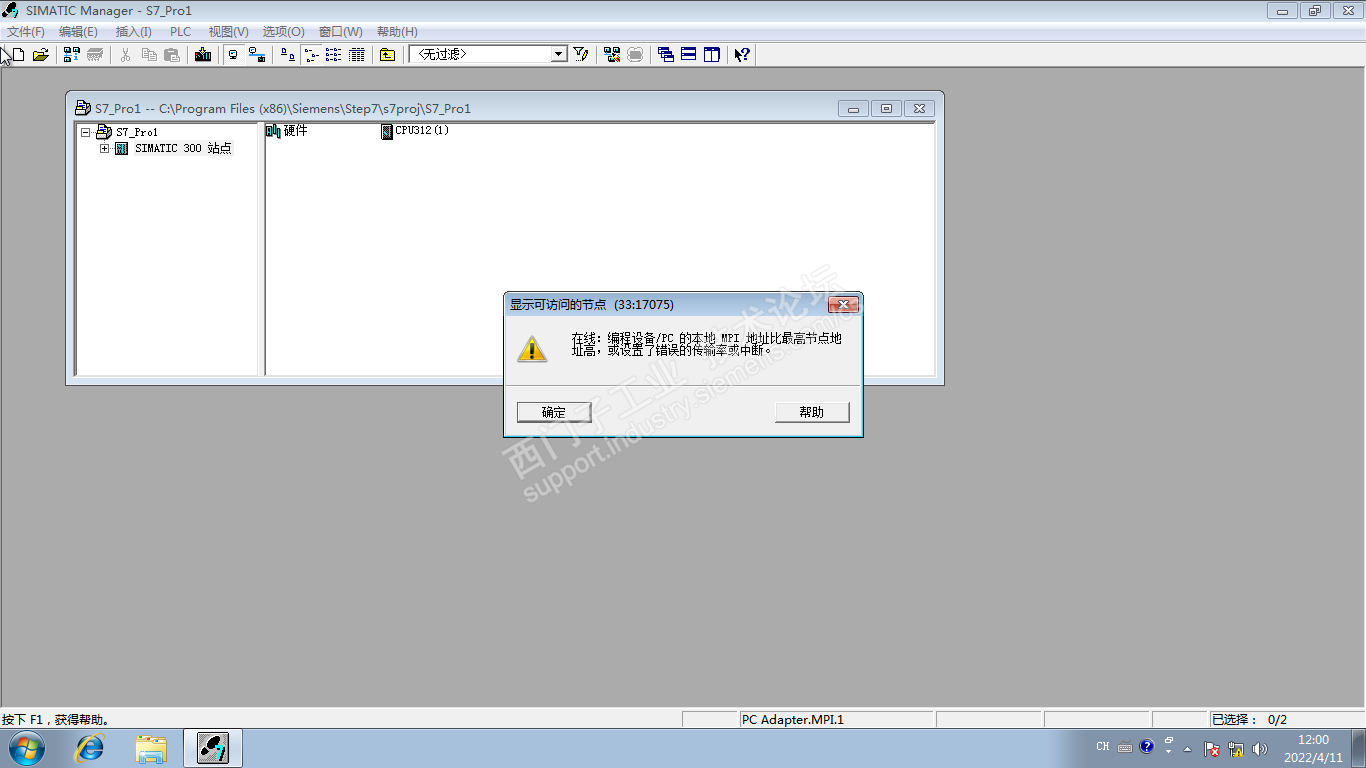The image size is (1366, 768).
Task: Open the network tray icon
Action: point(1236,748)
